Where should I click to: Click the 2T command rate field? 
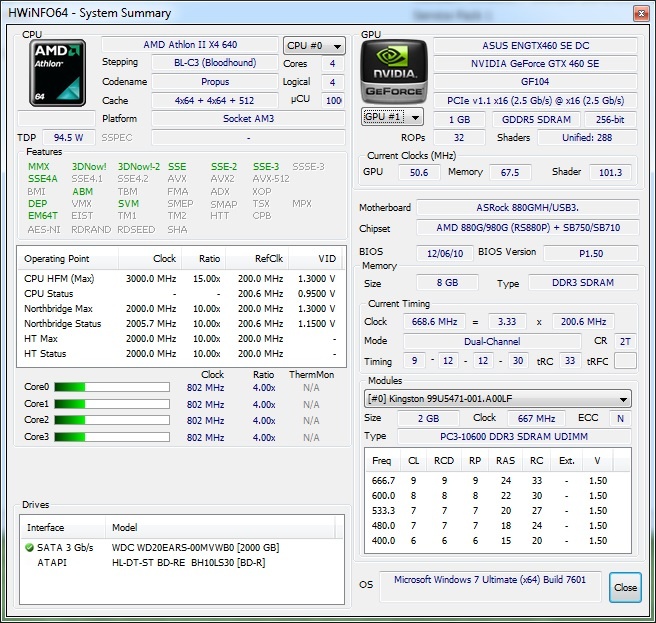tap(625, 341)
